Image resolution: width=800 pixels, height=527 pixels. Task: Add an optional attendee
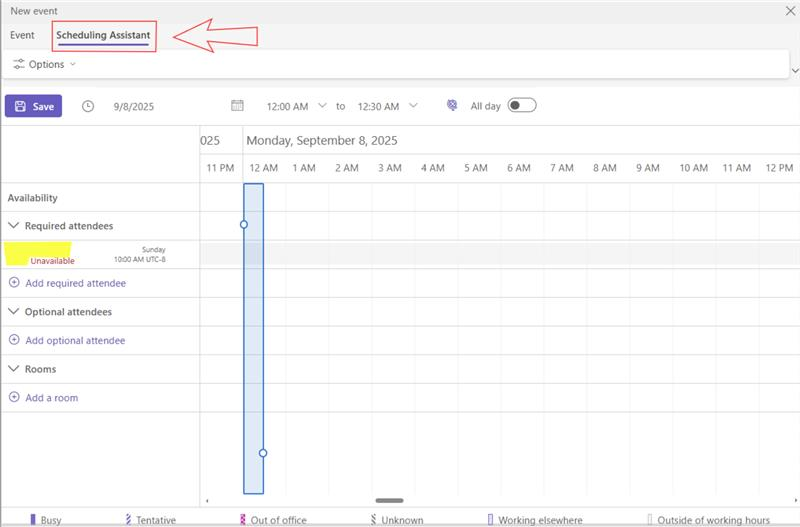75,340
